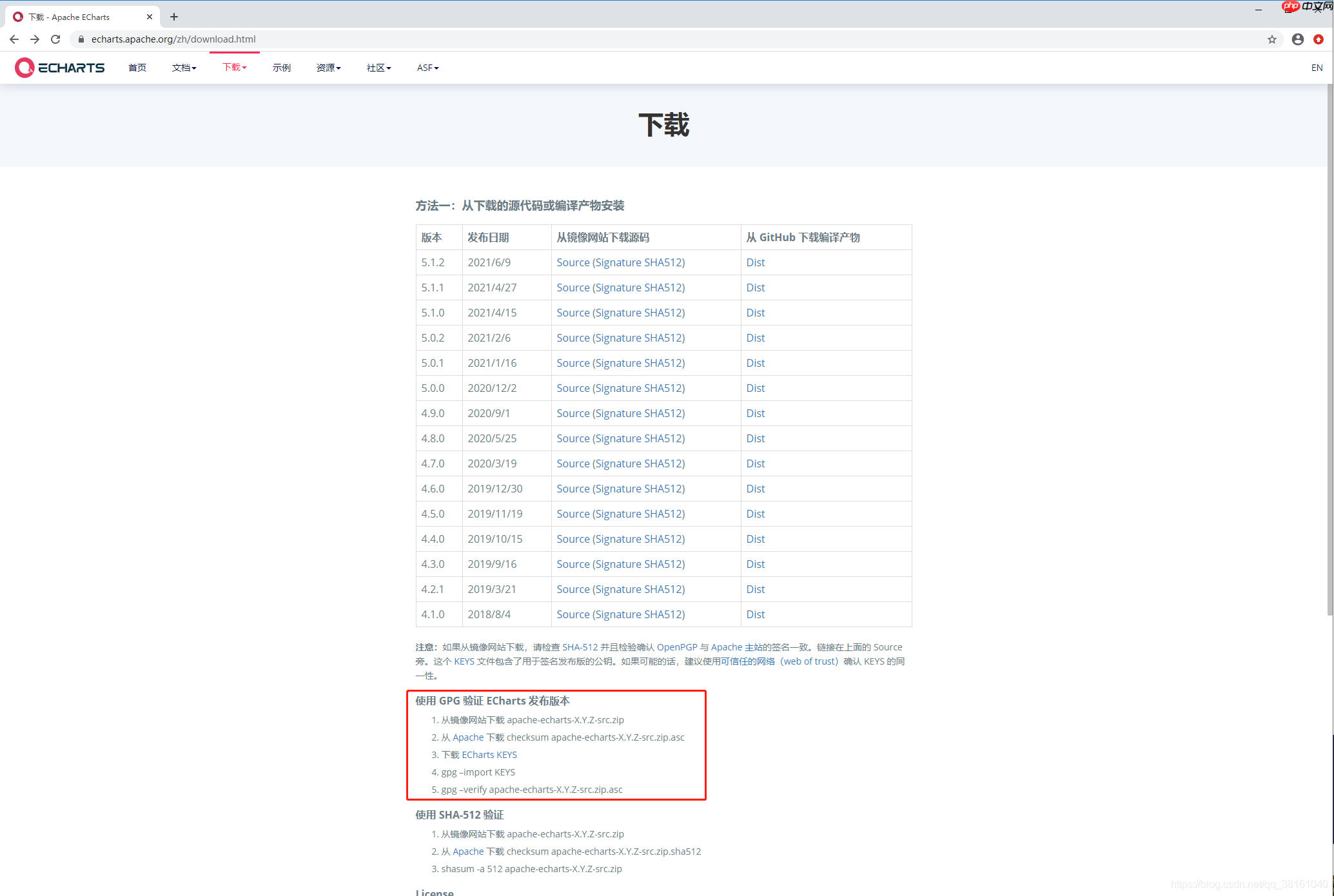The image size is (1334, 896).
Task: Open Dist link for version 5.0.1
Action: [756, 363]
